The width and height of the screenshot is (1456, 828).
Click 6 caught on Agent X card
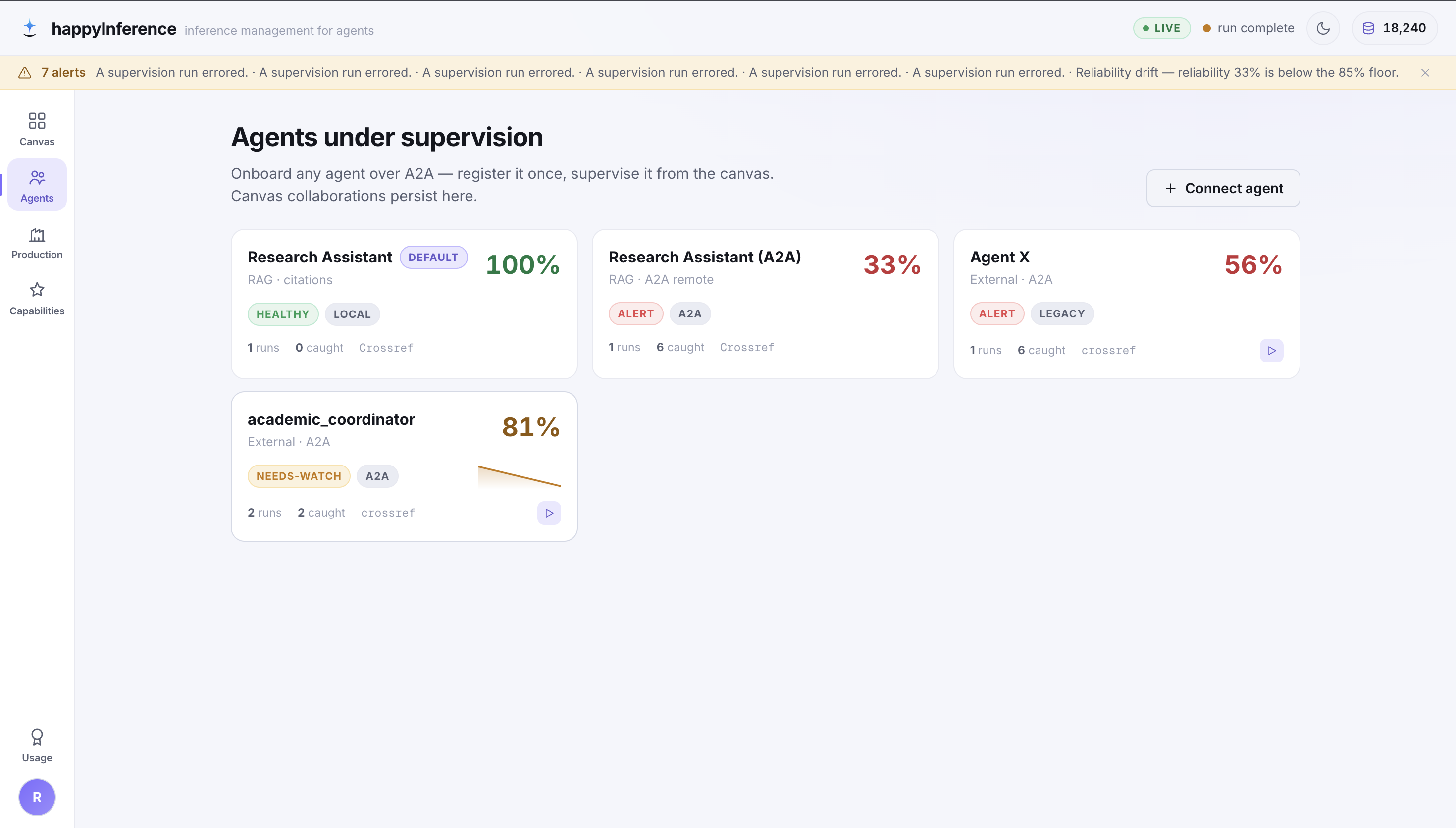pyautogui.click(x=1041, y=350)
